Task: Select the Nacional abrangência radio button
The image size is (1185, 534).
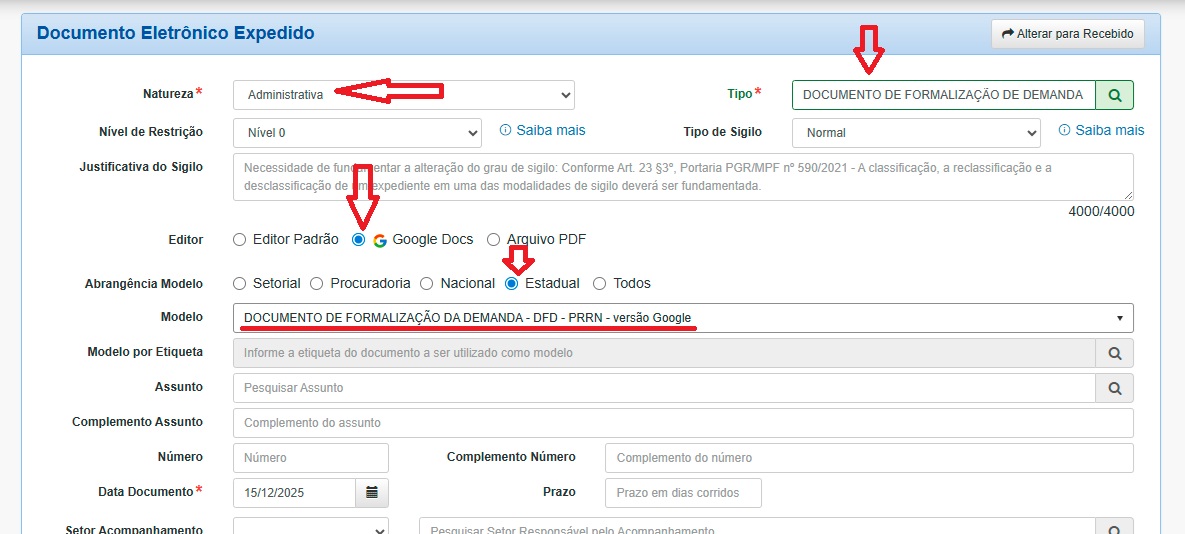Action: click(427, 284)
